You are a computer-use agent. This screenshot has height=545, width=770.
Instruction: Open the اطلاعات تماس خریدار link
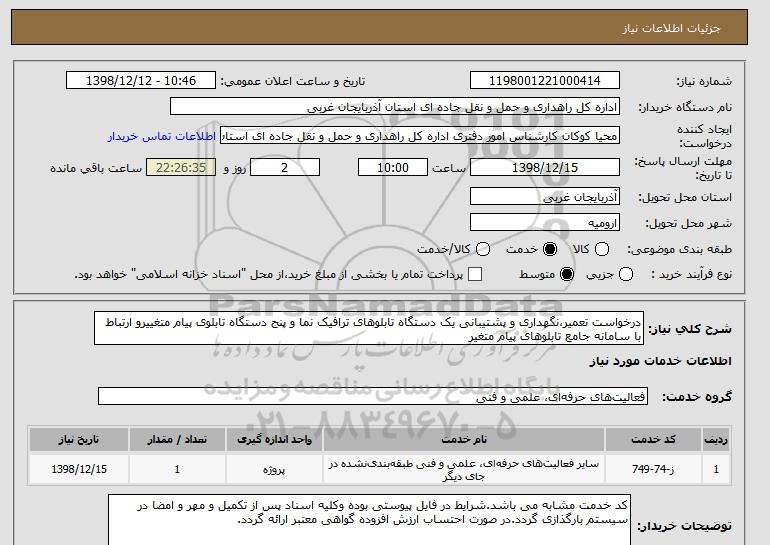[x=162, y=136]
